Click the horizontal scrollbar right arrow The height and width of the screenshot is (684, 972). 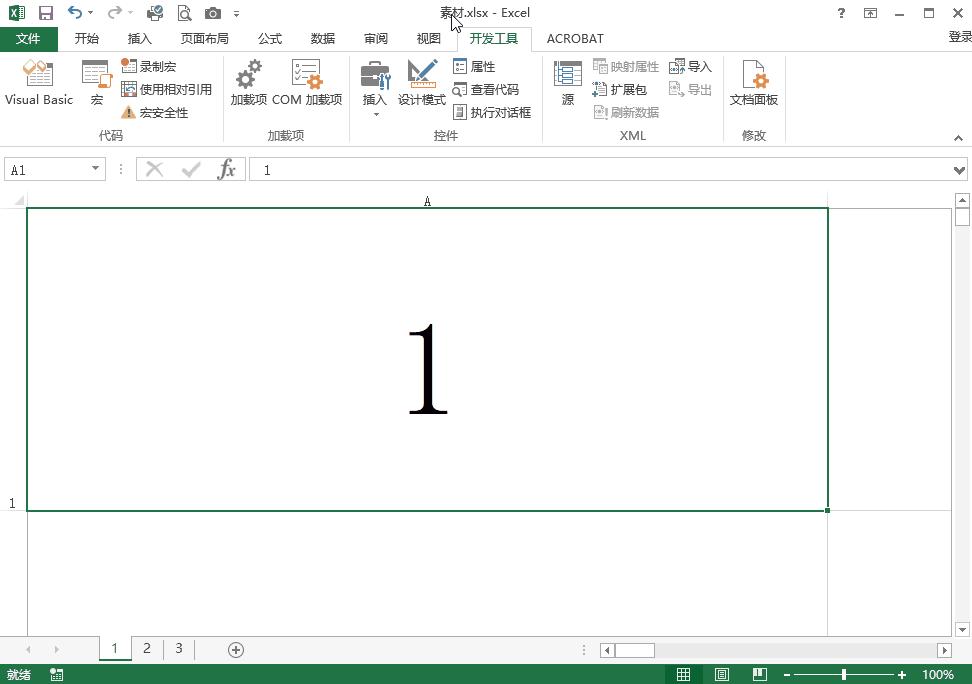point(944,650)
